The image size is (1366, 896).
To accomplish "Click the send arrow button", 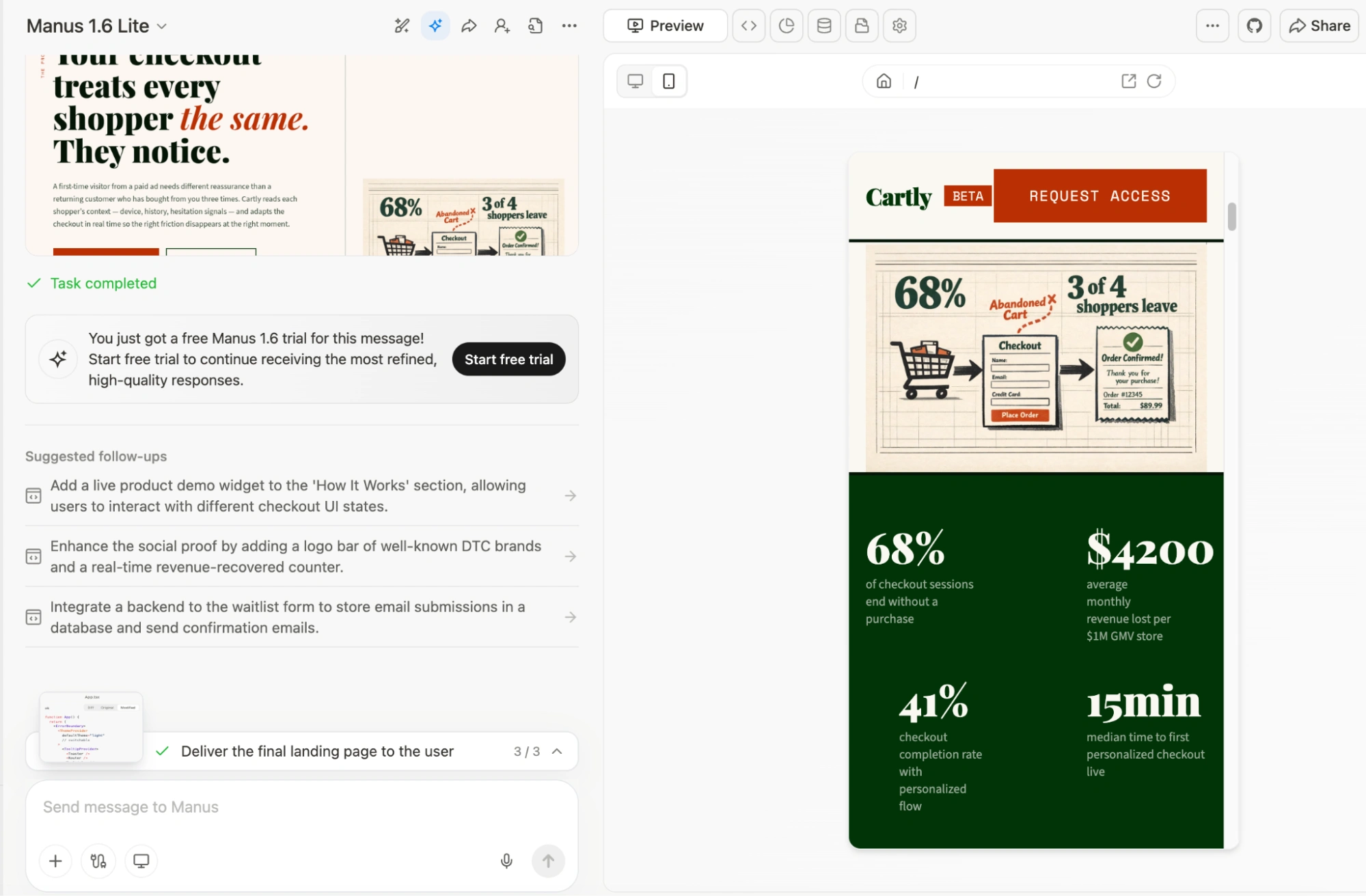I will pos(548,861).
